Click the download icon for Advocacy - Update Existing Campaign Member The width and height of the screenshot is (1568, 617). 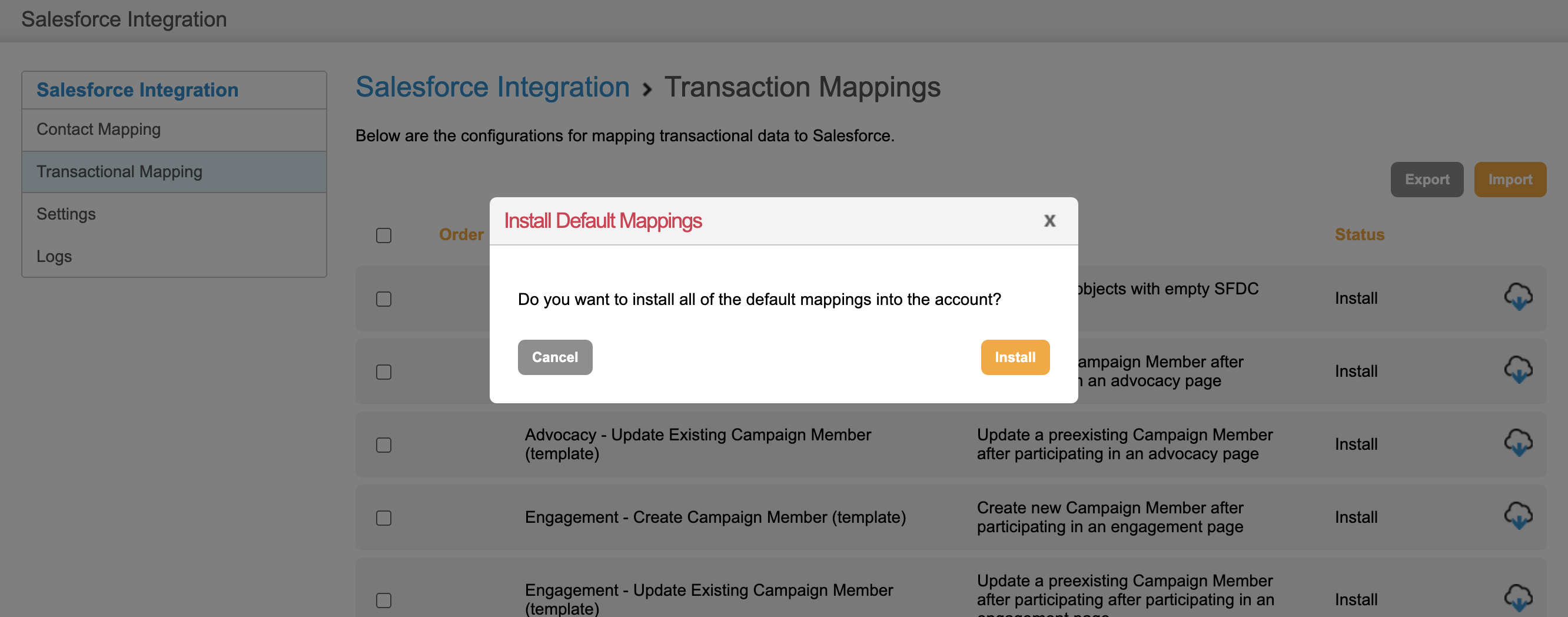click(x=1518, y=444)
